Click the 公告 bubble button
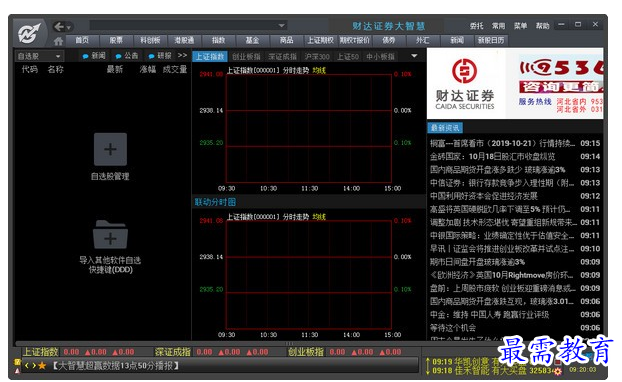Image resolution: width=622 pixels, height=382 pixels. pos(127,56)
